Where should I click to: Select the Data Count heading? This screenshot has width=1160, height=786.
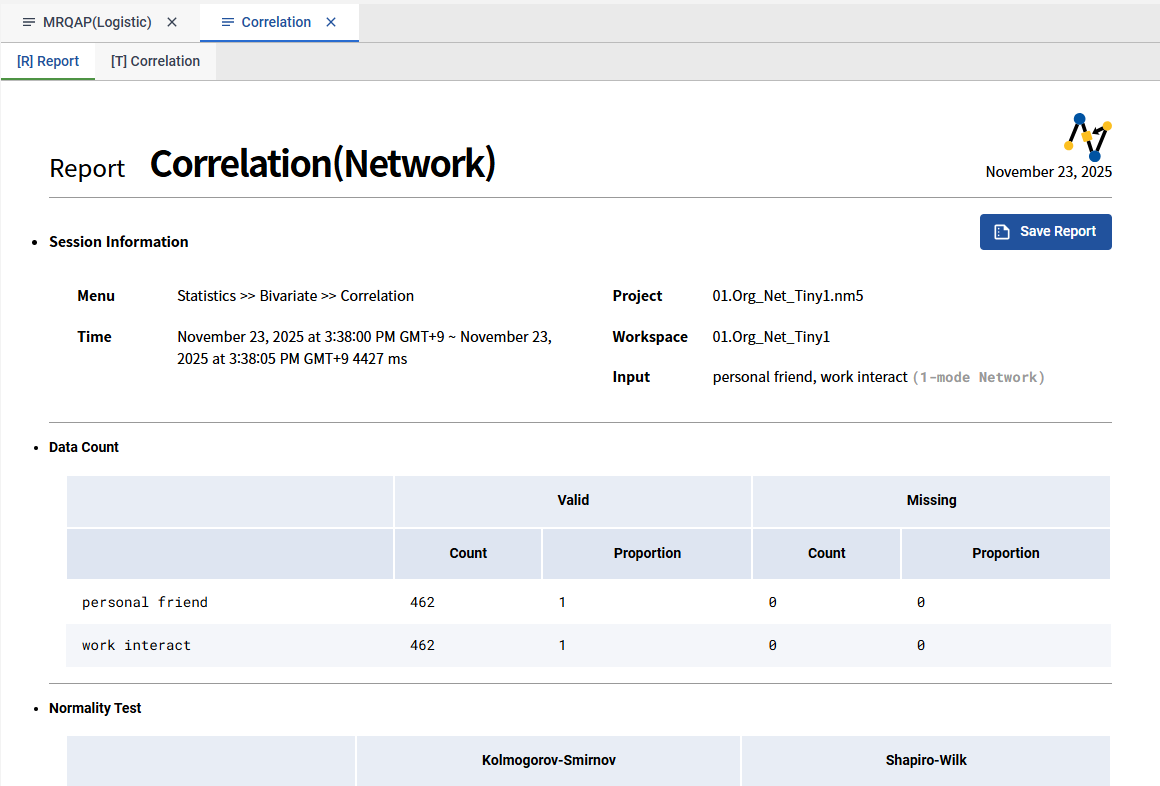point(84,447)
